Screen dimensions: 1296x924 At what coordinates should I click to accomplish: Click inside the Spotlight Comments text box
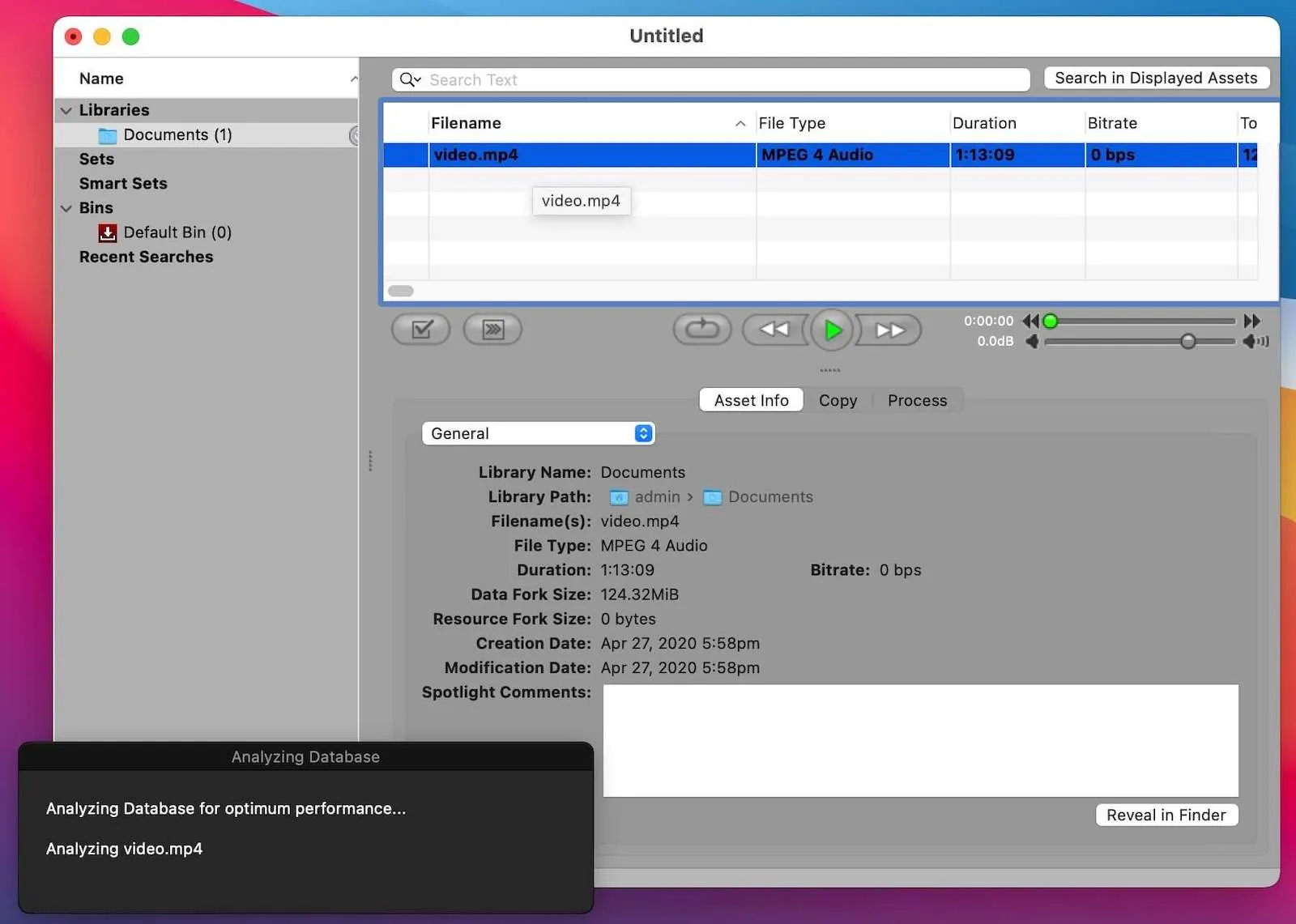(x=920, y=741)
